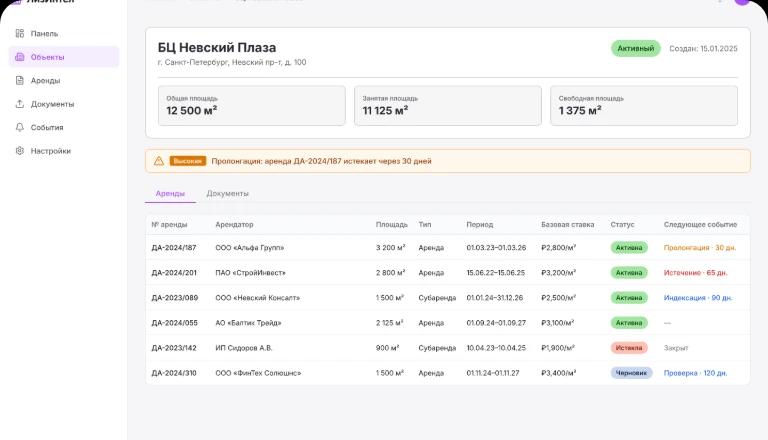Open lease ДА-2024/187 row
Screen dimensions: 768x440
click(x=174, y=247)
